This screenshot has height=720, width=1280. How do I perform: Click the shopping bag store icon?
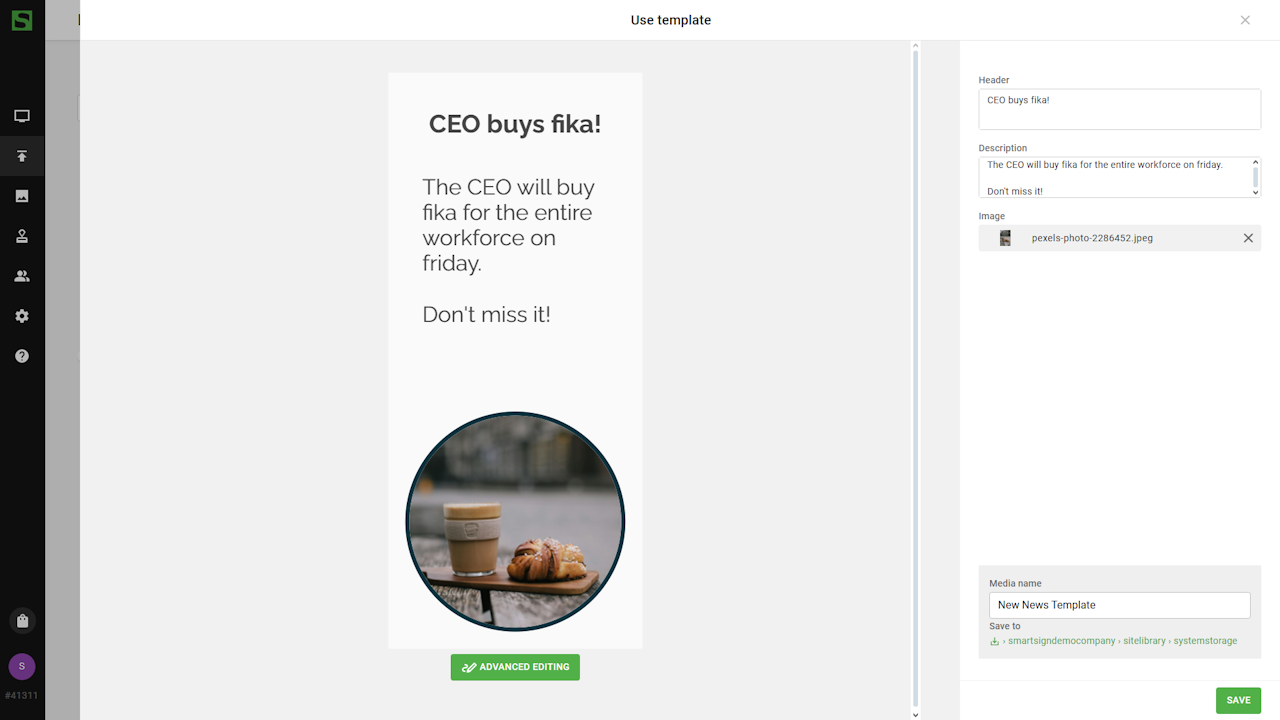22,620
